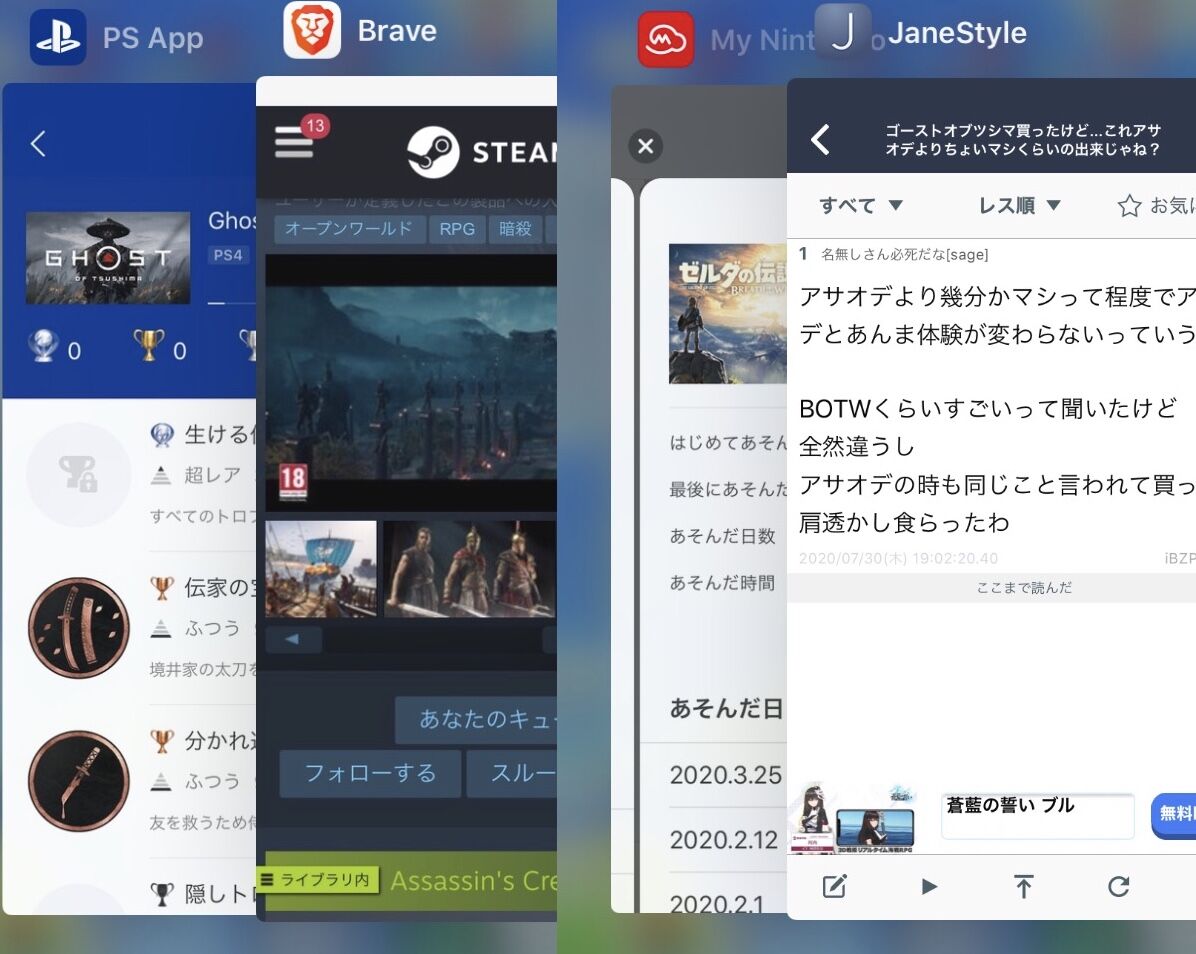
Task: Tap post number 1 header
Action: 893,254
